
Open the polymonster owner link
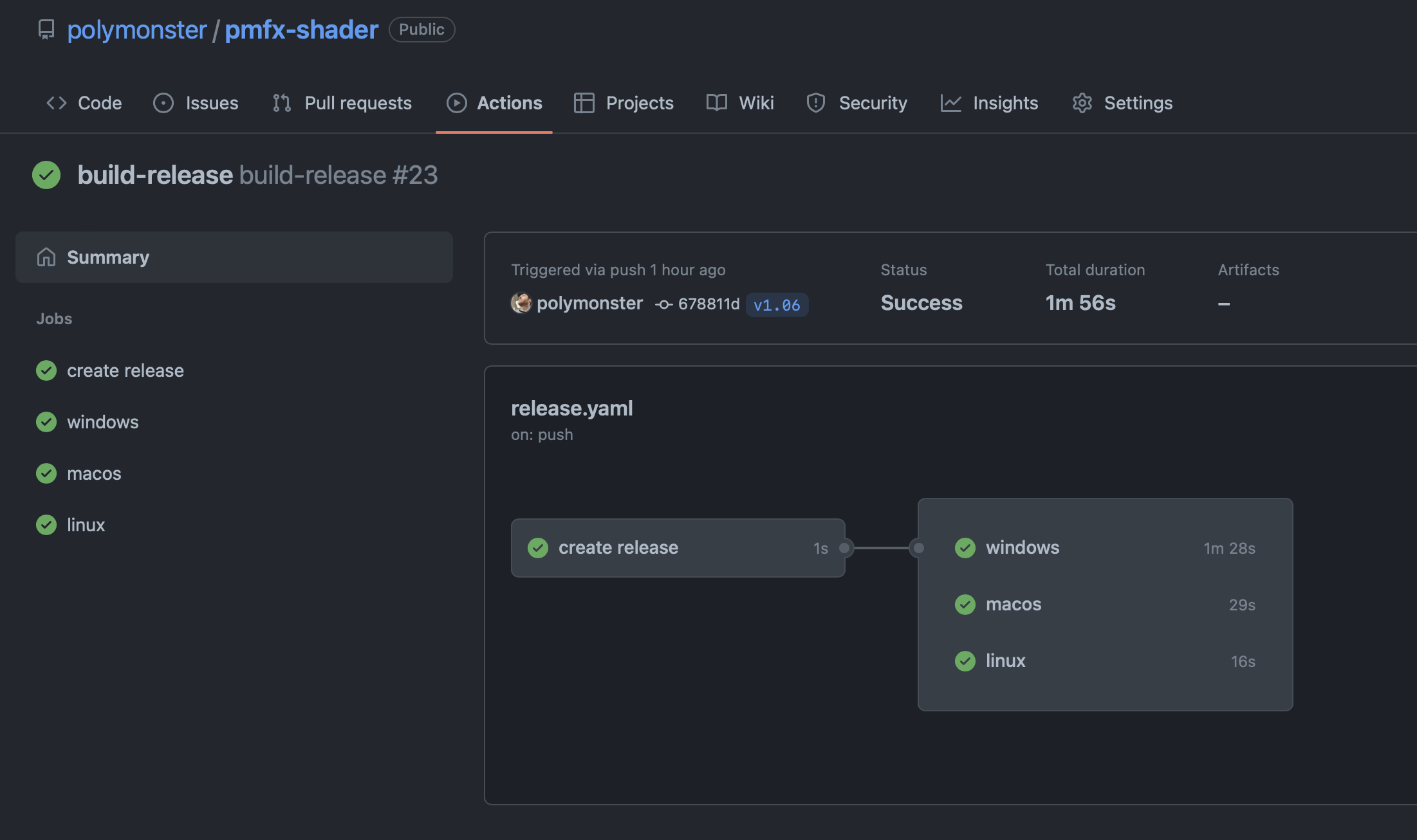(x=137, y=30)
